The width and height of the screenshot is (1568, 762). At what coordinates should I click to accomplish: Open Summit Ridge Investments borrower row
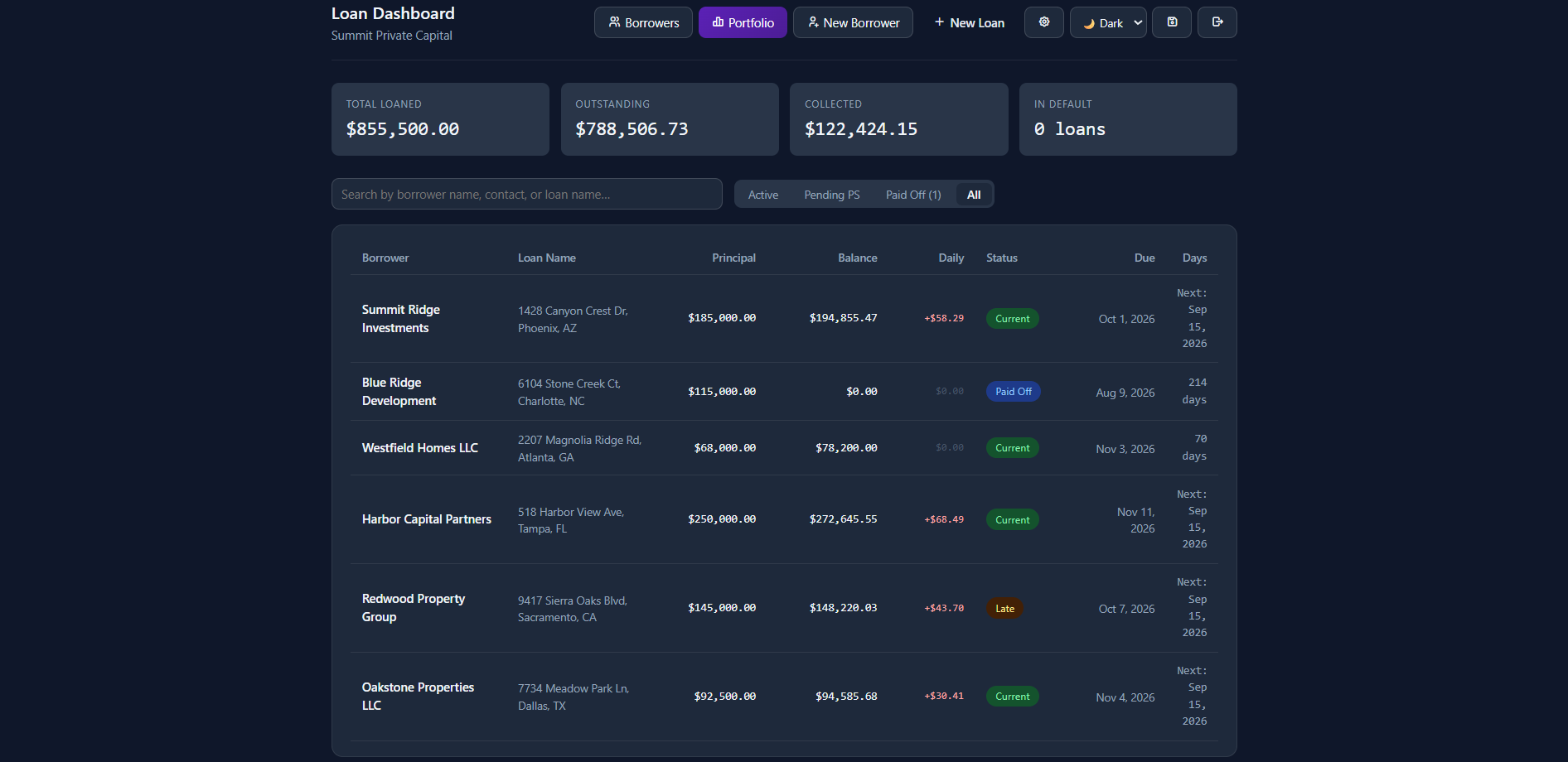[x=784, y=318]
